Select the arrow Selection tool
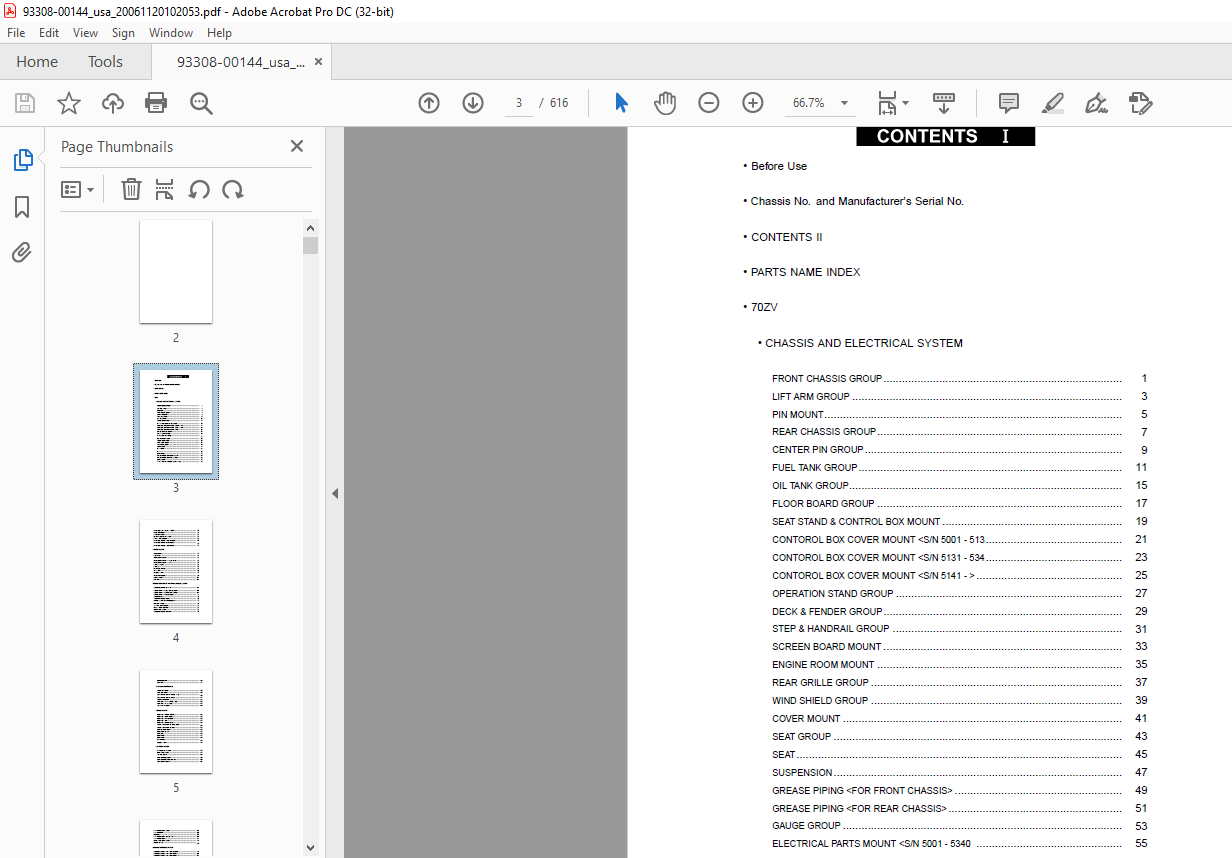This screenshot has width=1232, height=858. point(621,103)
